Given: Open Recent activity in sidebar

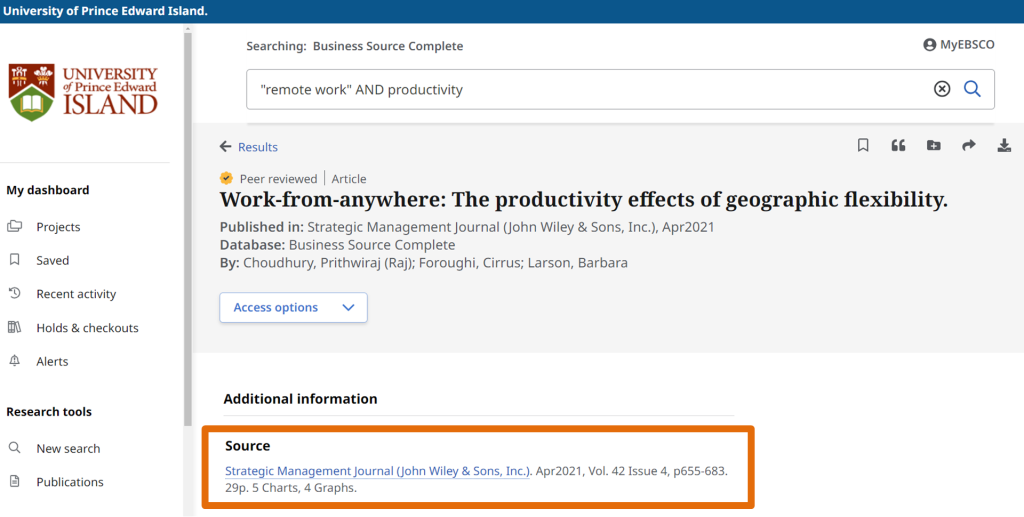Looking at the screenshot, I should [x=76, y=294].
